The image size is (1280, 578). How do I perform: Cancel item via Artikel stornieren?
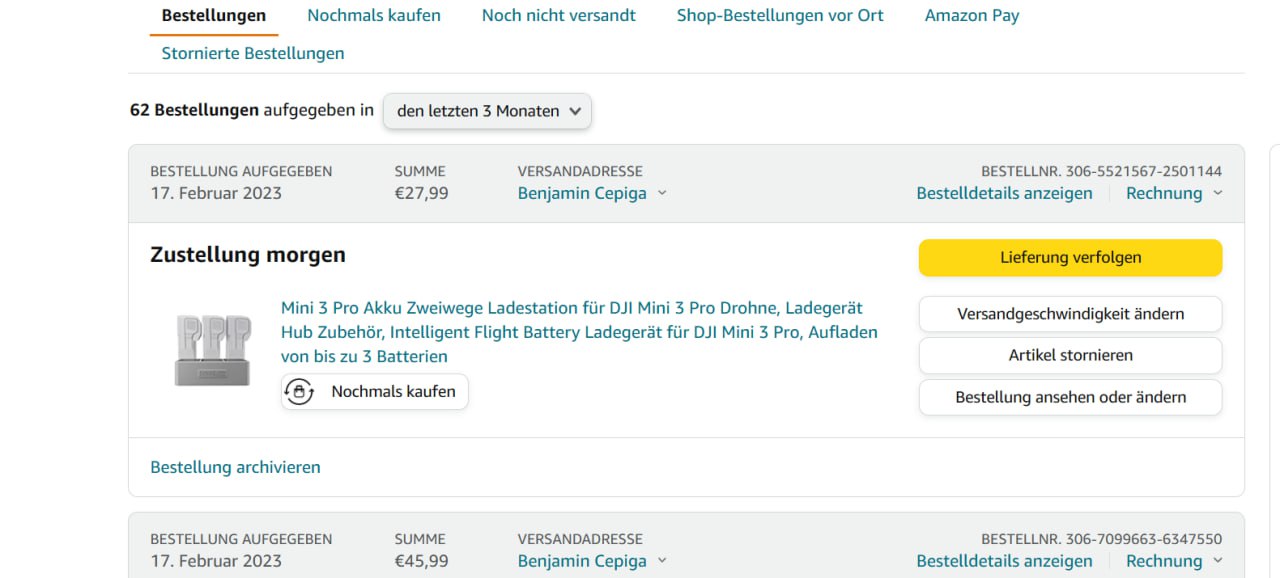coord(1070,355)
